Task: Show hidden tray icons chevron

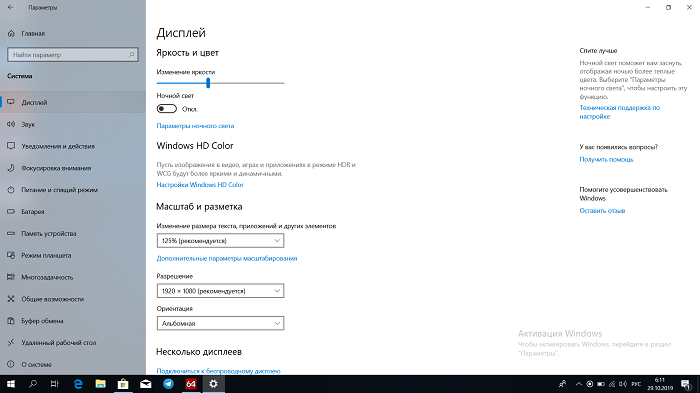Action: [x=579, y=384]
